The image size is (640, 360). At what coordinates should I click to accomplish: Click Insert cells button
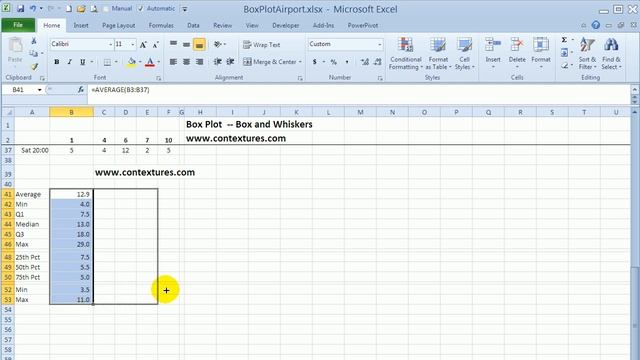(x=493, y=52)
